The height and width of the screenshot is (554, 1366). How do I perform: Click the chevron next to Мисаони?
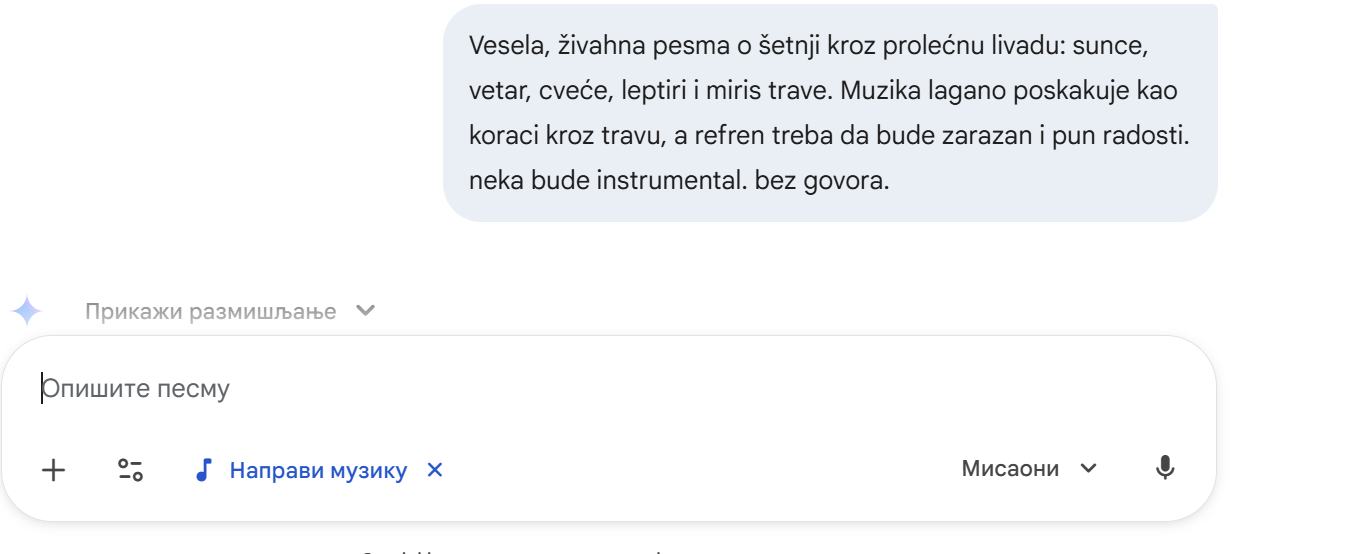[x=1089, y=469]
